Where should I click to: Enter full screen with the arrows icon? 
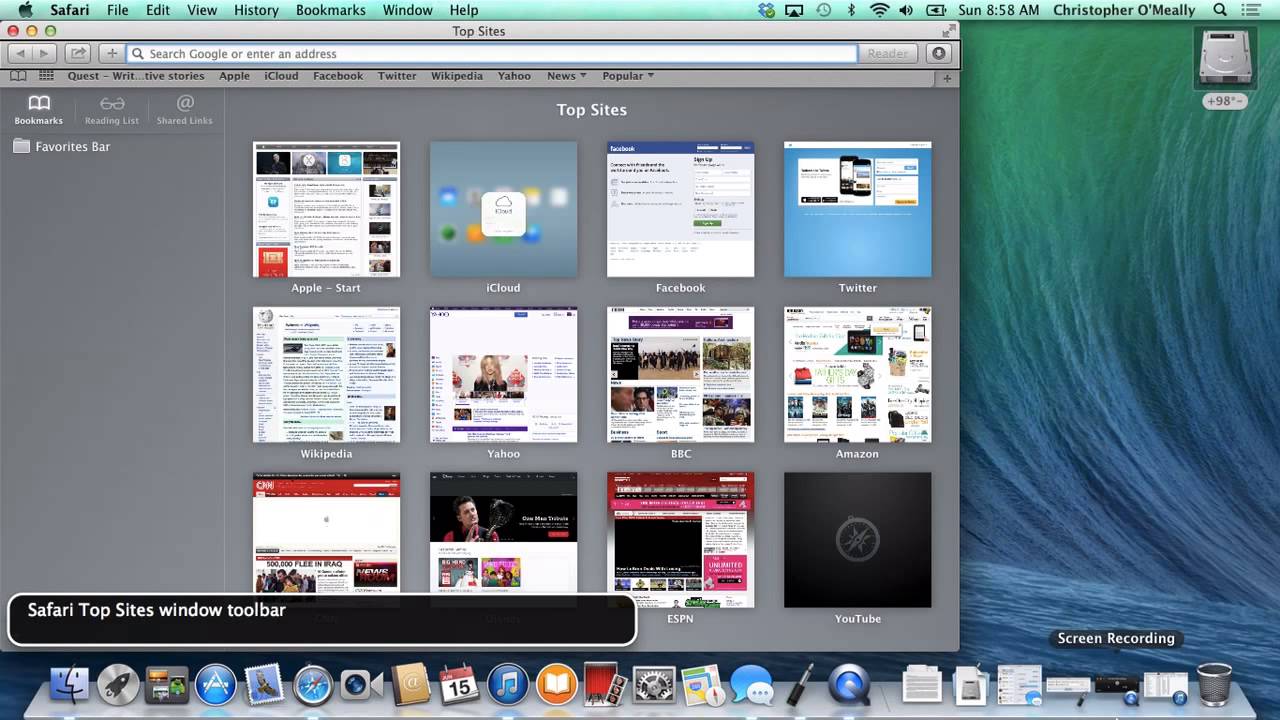click(x=947, y=31)
